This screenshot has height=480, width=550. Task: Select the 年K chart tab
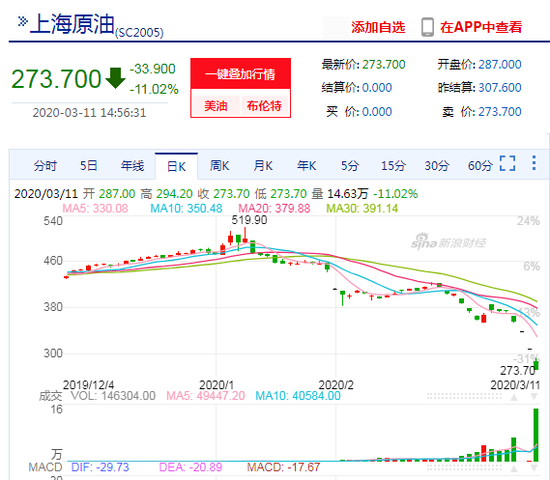[306, 165]
